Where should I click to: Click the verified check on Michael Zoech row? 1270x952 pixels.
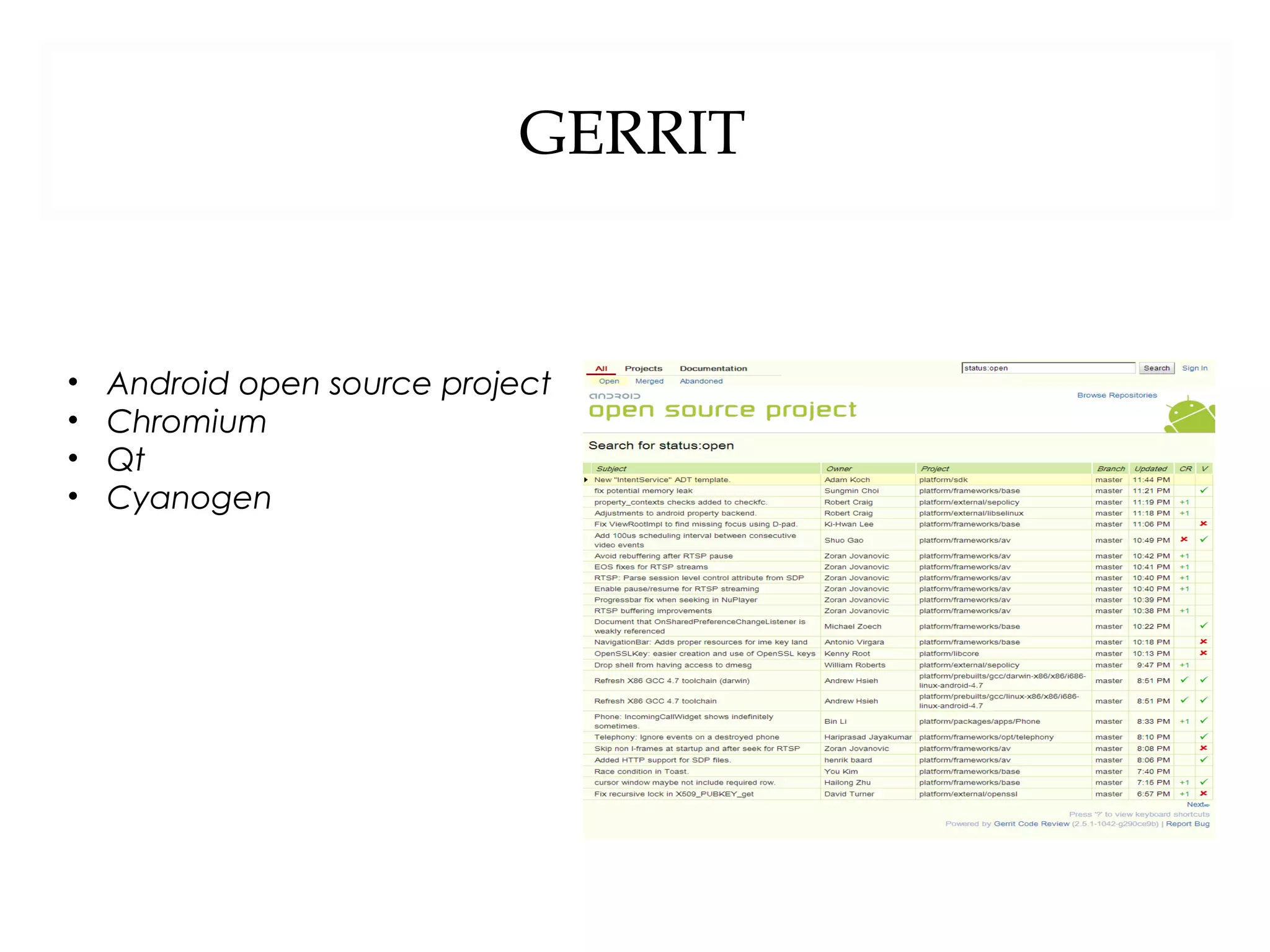1204,625
